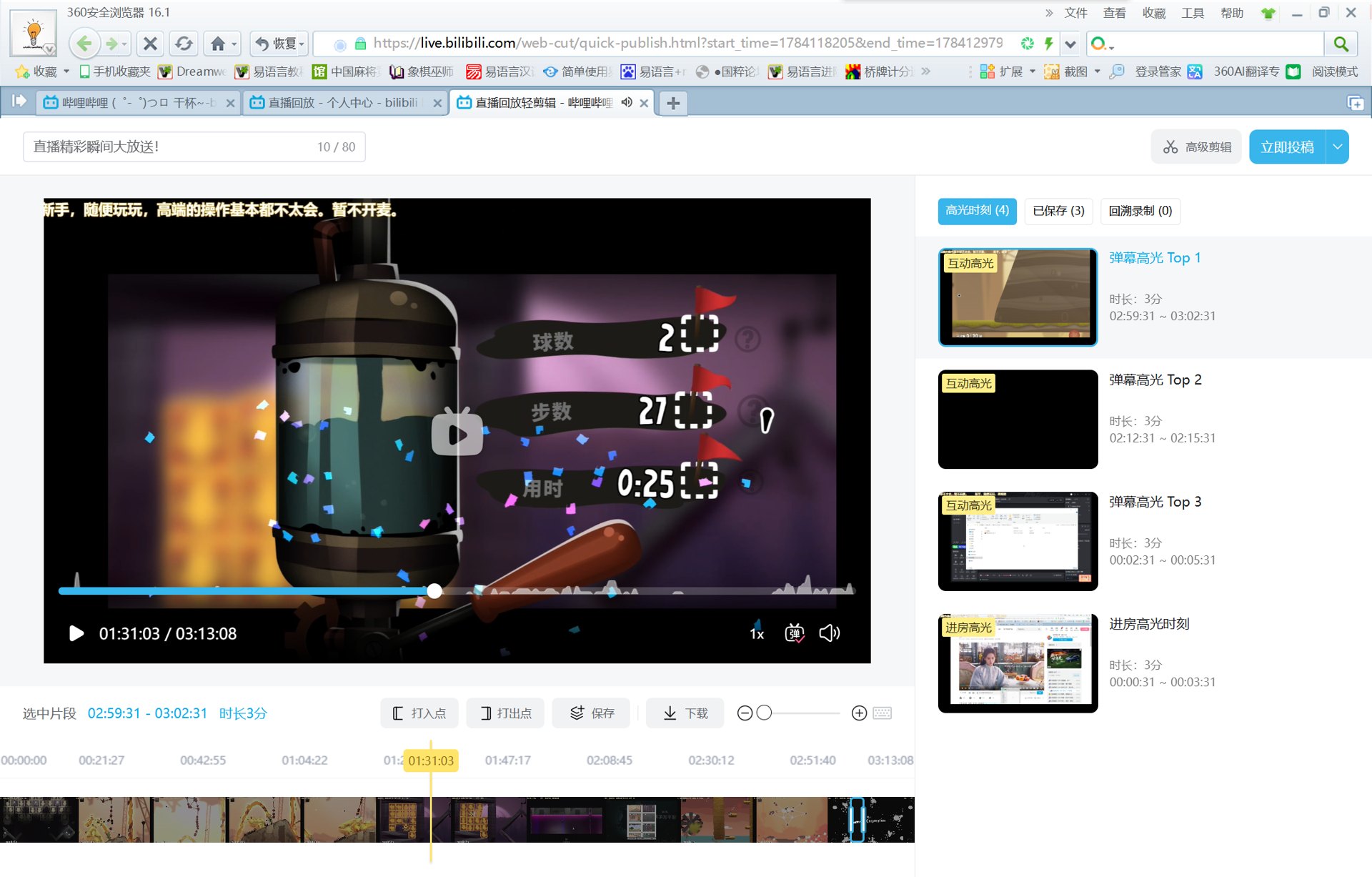Download the selected clip with 下载
1372x877 pixels.
pyautogui.click(x=685, y=713)
